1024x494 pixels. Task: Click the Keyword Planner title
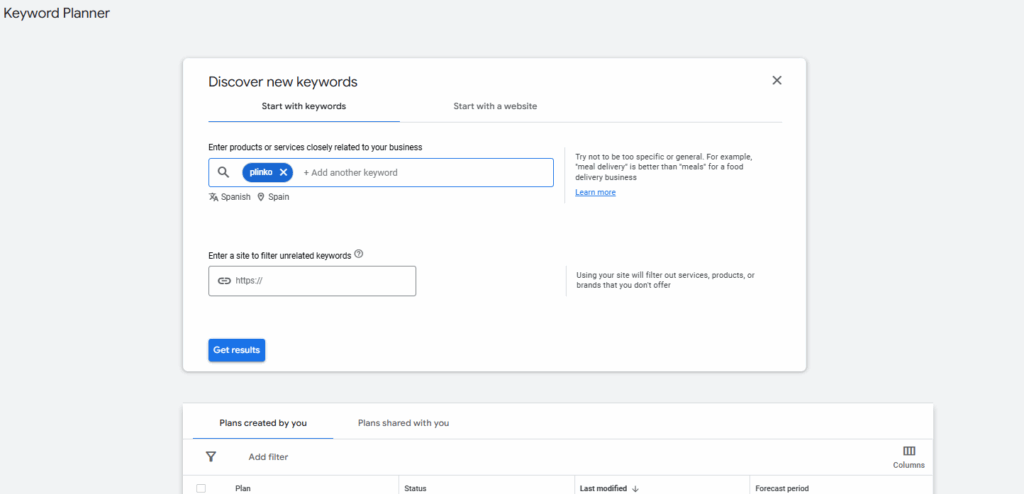point(56,13)
